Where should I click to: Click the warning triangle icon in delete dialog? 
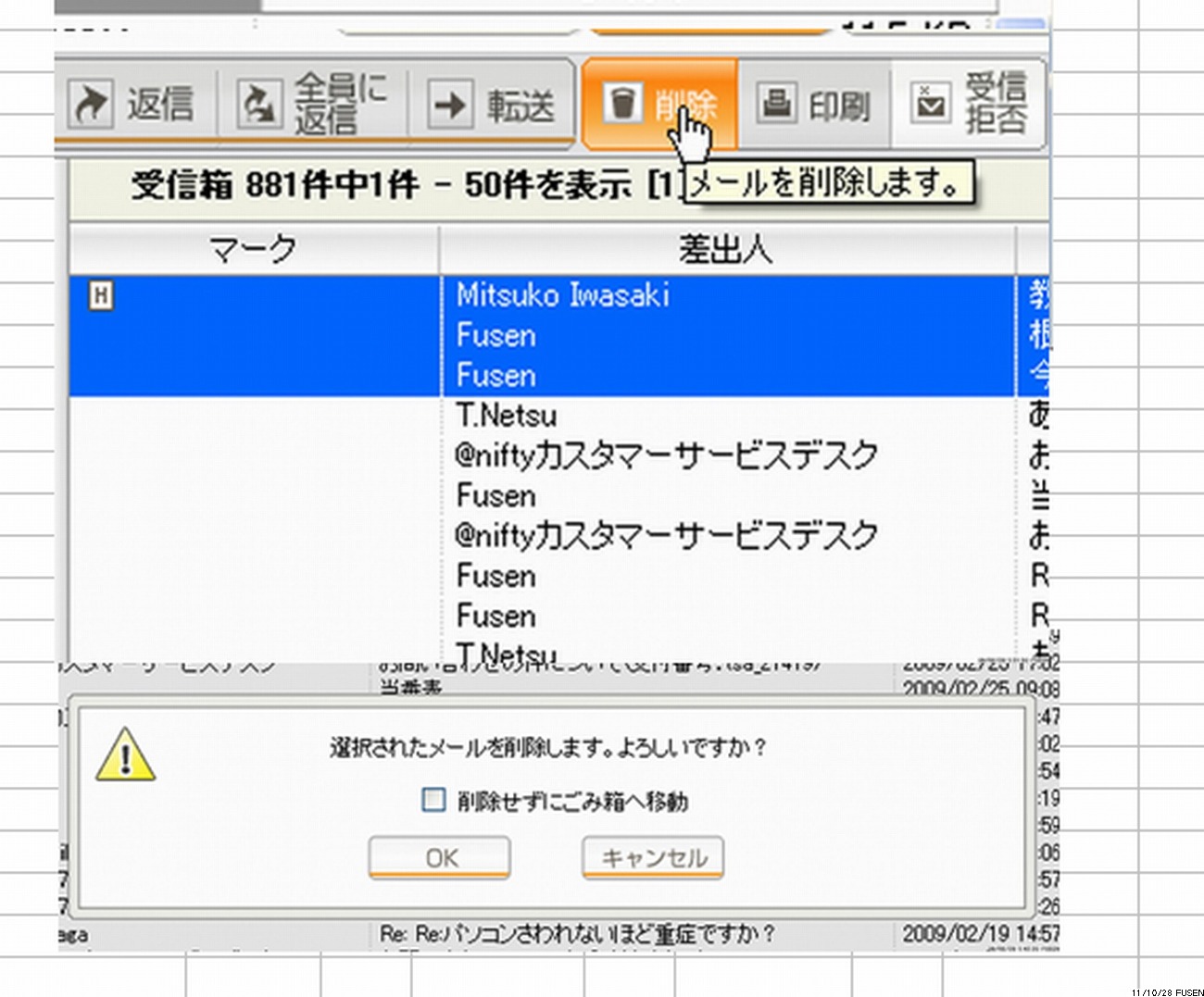coord(125,754)
